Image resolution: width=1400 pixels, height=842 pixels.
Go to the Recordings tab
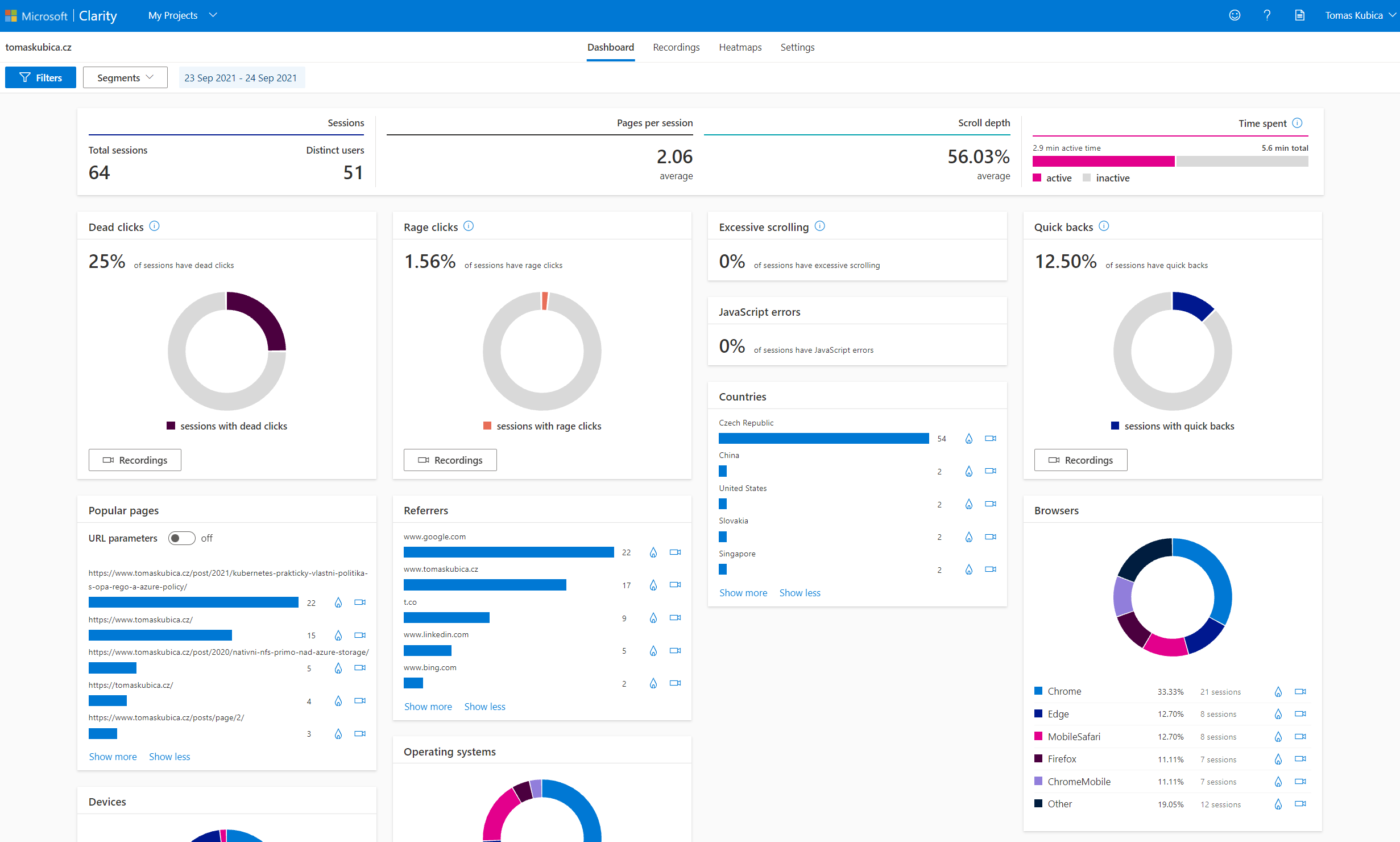tap(676, 47)
